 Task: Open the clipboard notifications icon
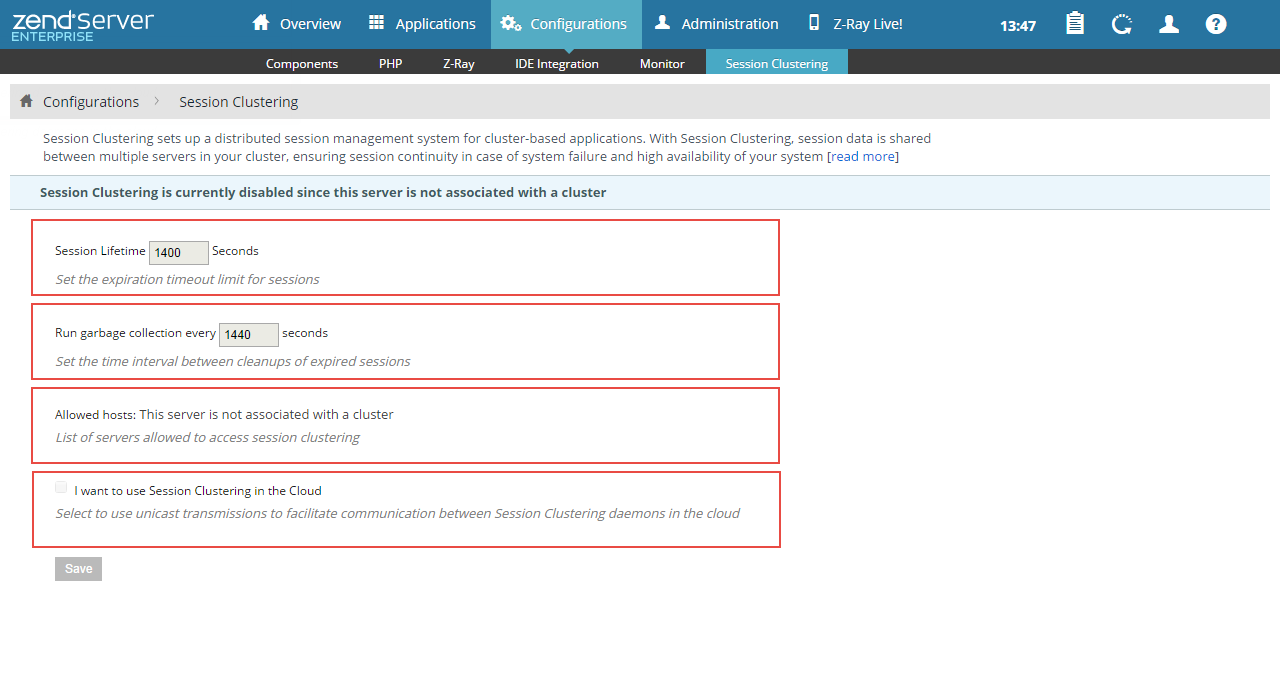click(x=1075, y=24)
